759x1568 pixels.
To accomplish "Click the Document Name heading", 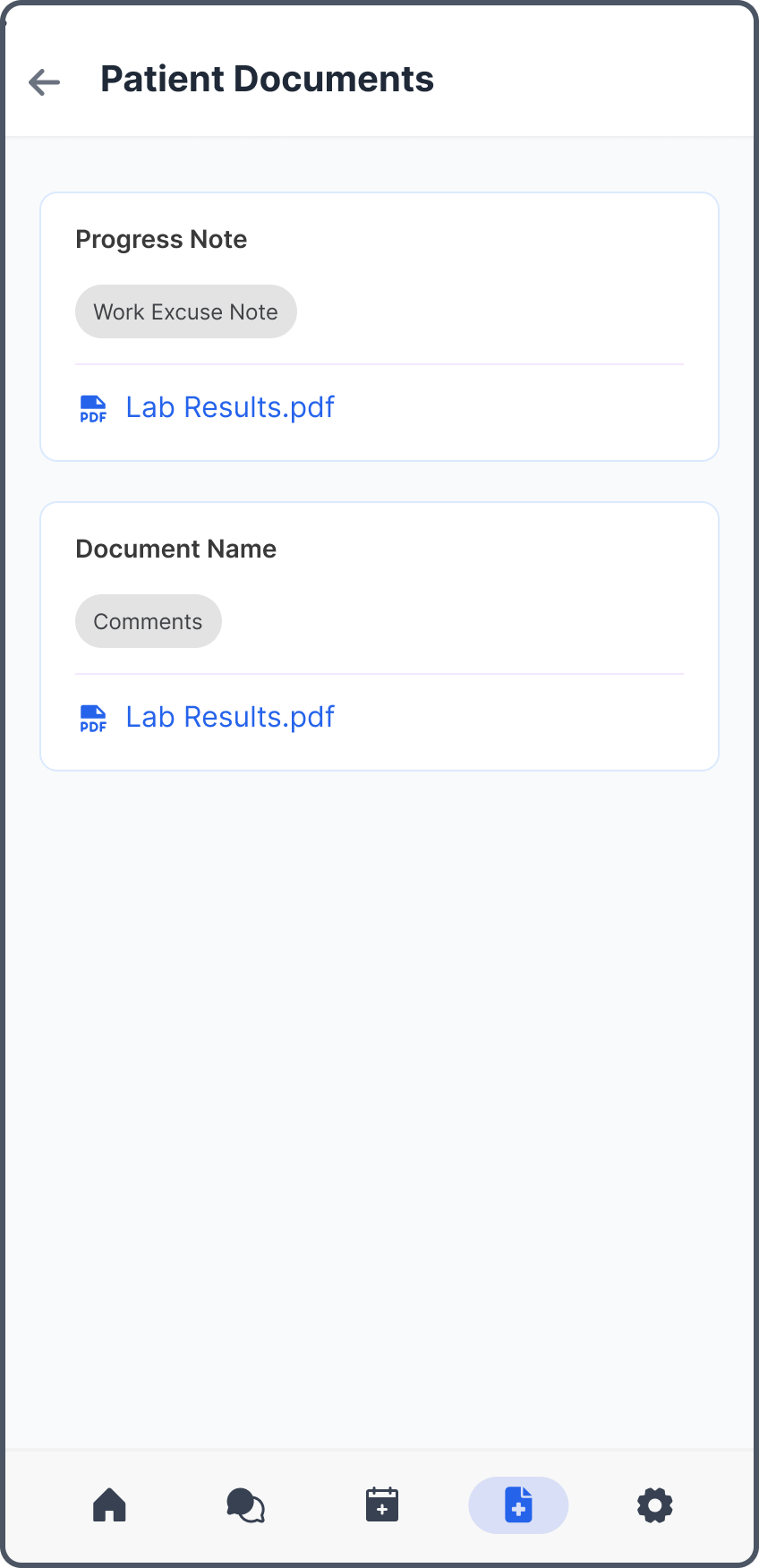I will tap(175, 550).
